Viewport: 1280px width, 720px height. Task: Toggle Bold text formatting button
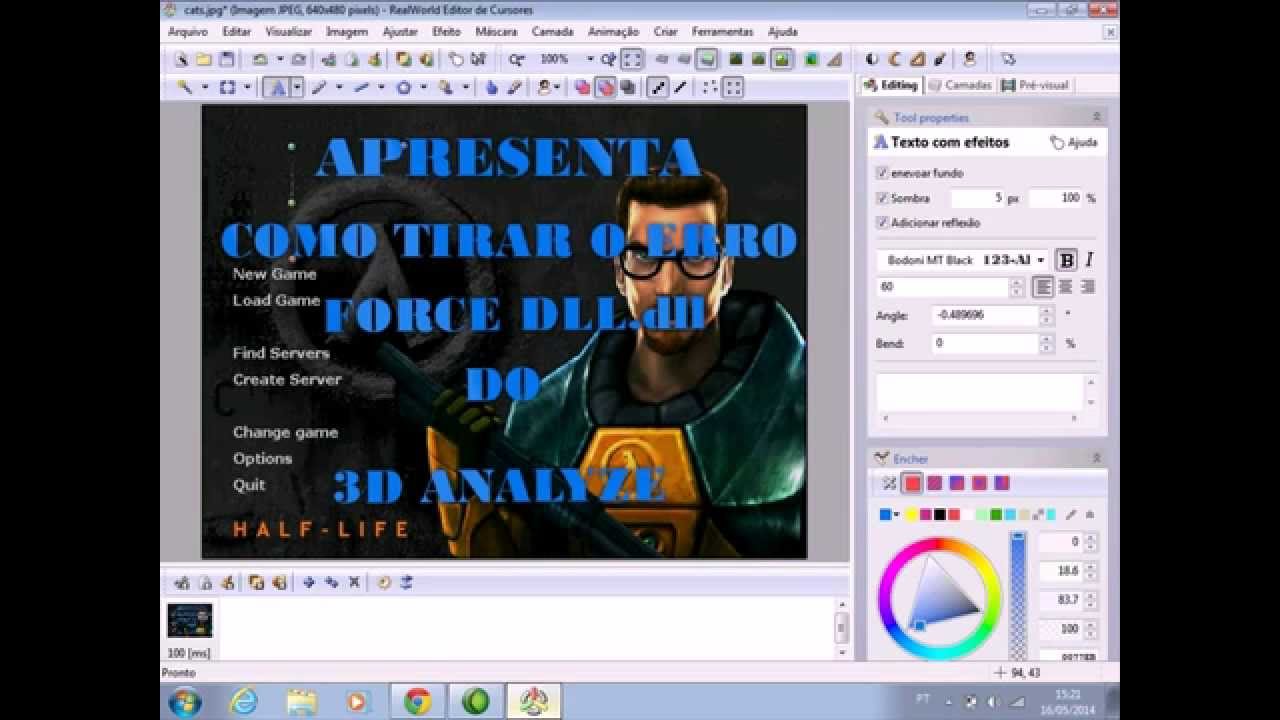1067,260
